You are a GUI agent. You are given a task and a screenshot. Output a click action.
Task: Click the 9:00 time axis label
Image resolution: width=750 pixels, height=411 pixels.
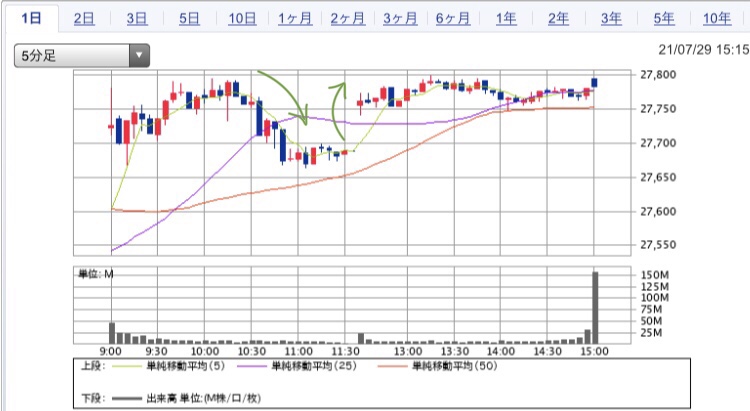point(110,352)
